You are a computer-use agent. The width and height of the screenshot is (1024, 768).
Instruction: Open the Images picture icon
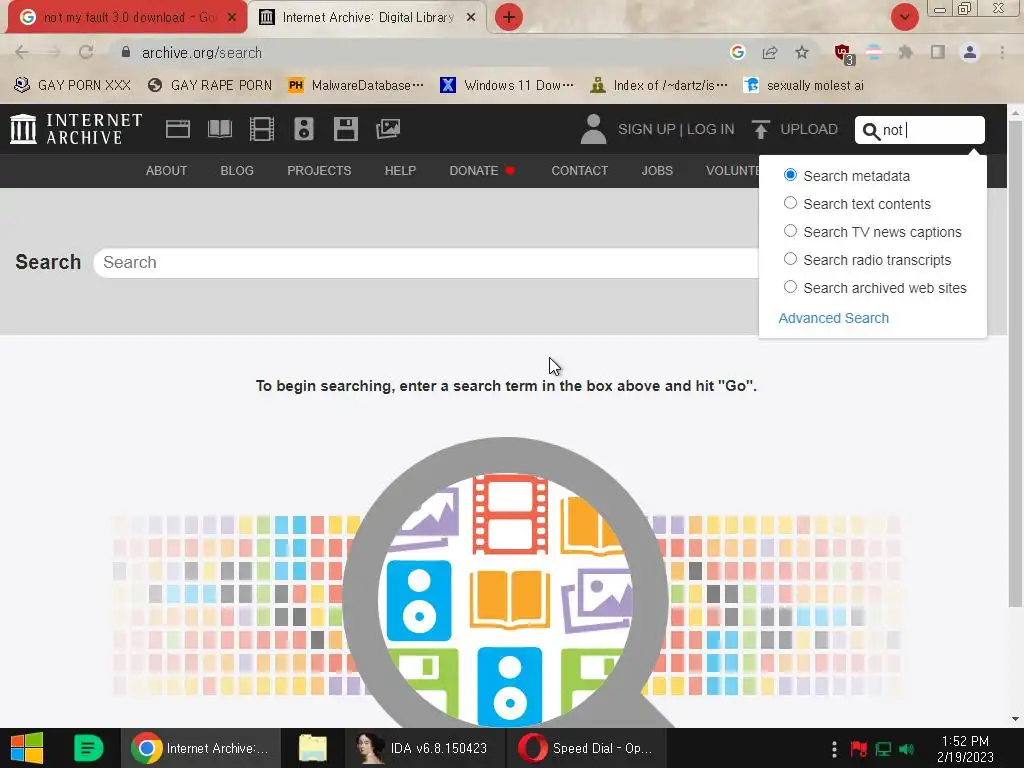click(x=388, y=129)
